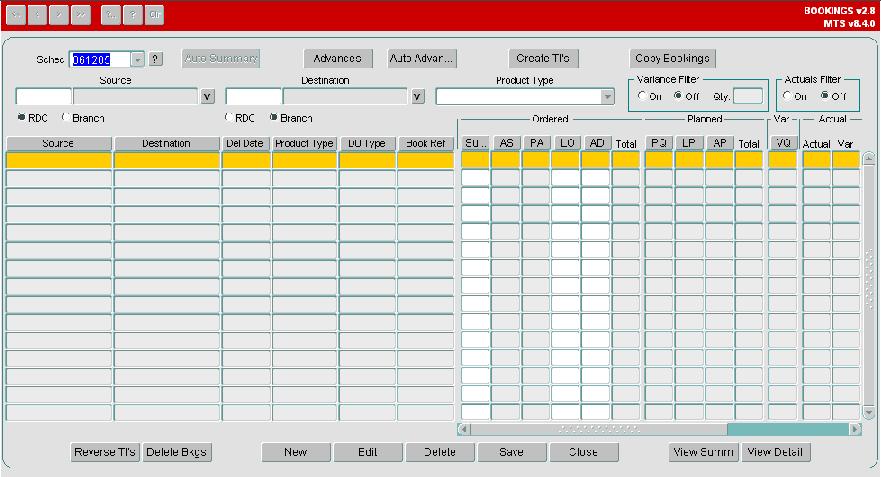Open the Product Type dropdown
This screenshot has height=477, width=881.
(x=607, y=97)
